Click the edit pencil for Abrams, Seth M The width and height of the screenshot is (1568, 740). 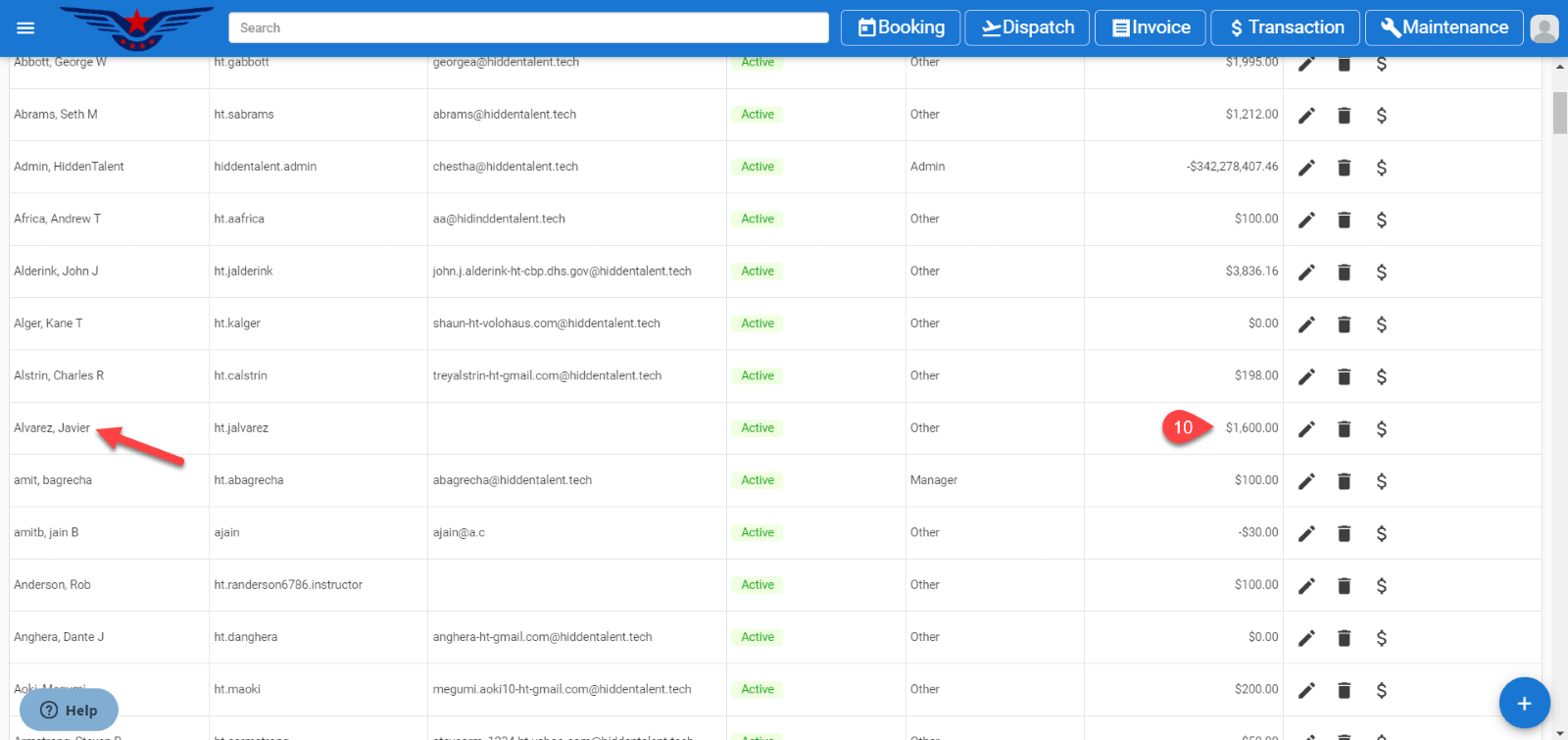pos(1306,116)
